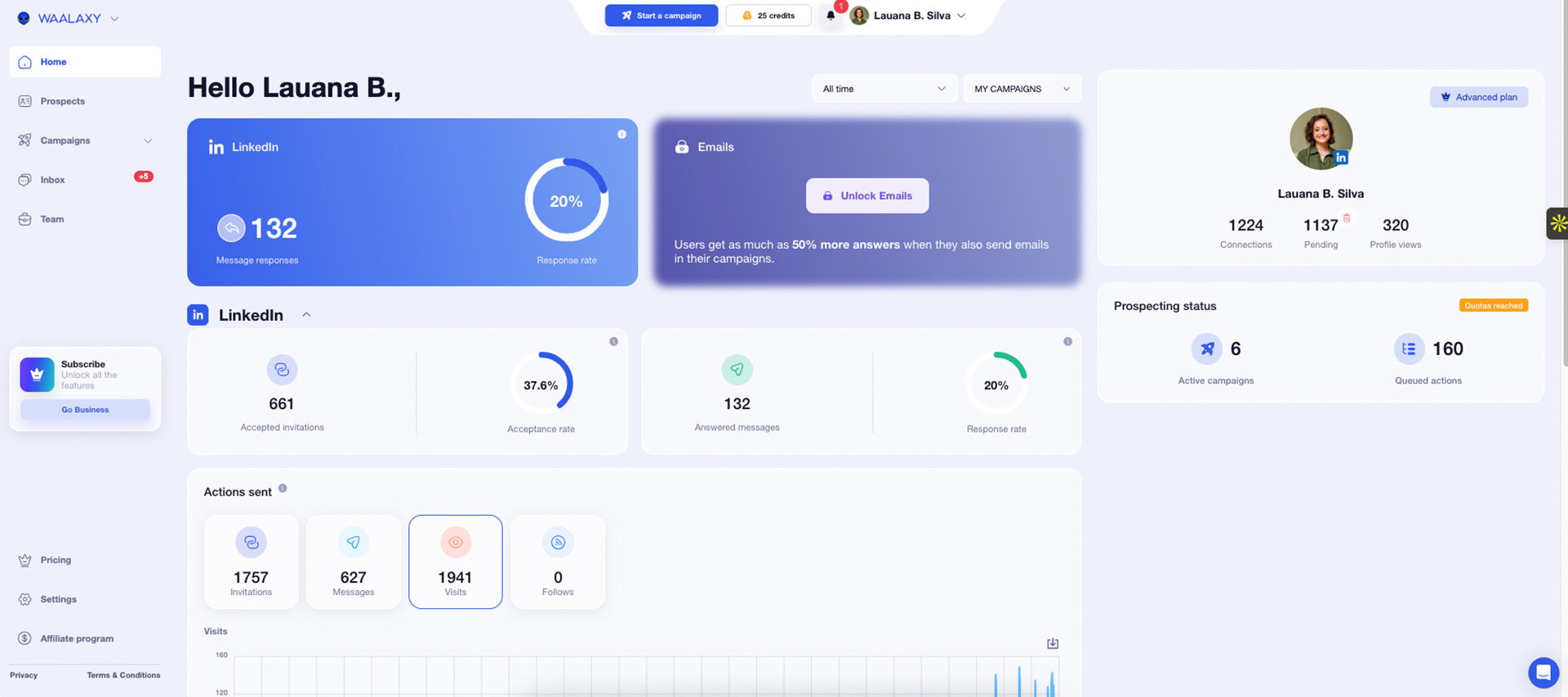This screenshot has height=697, width=1568.
Task: Click the 25 credits button
Action: tap(768, 16)
